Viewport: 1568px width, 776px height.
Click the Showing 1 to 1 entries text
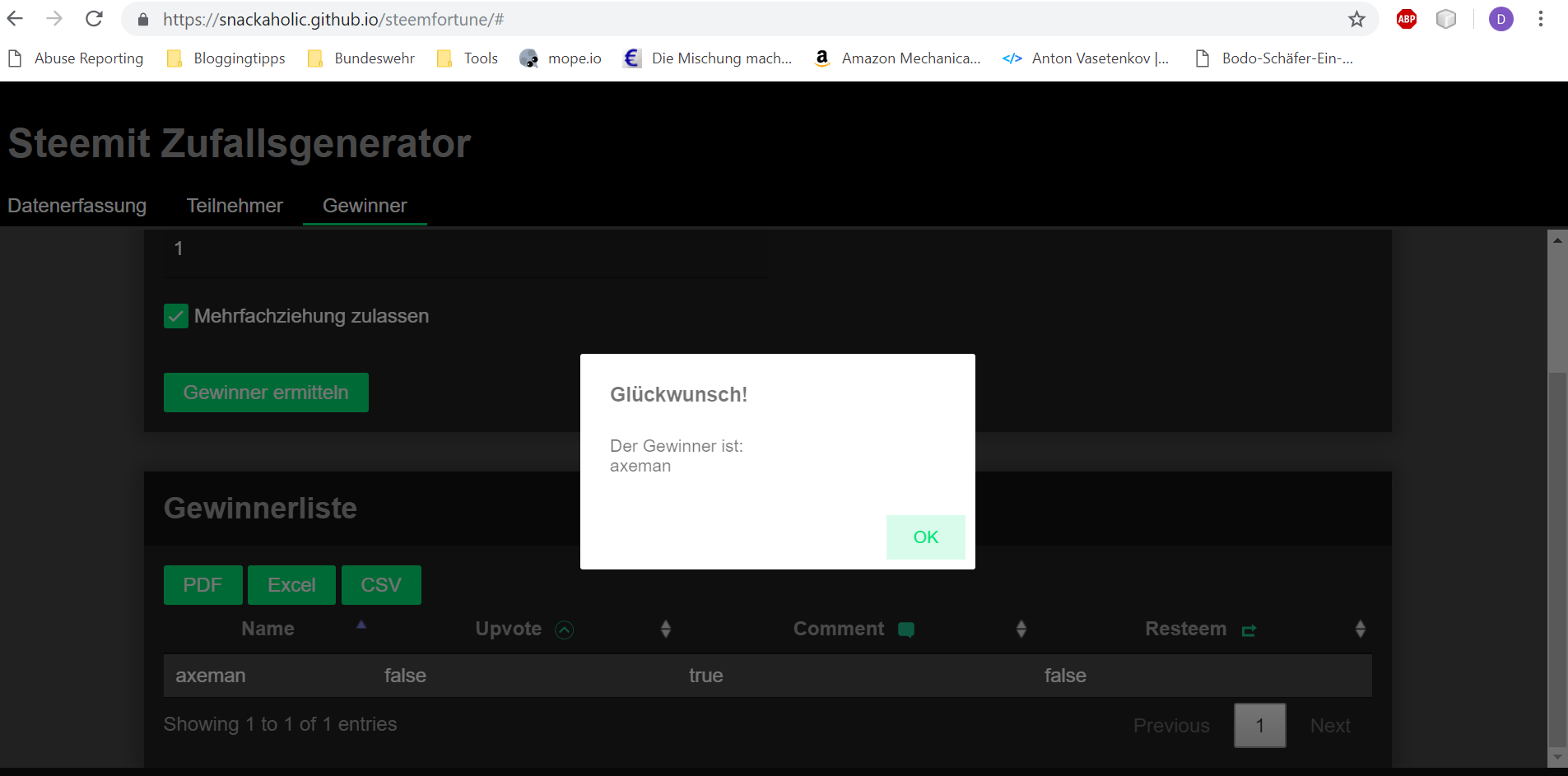coord(280,724)
